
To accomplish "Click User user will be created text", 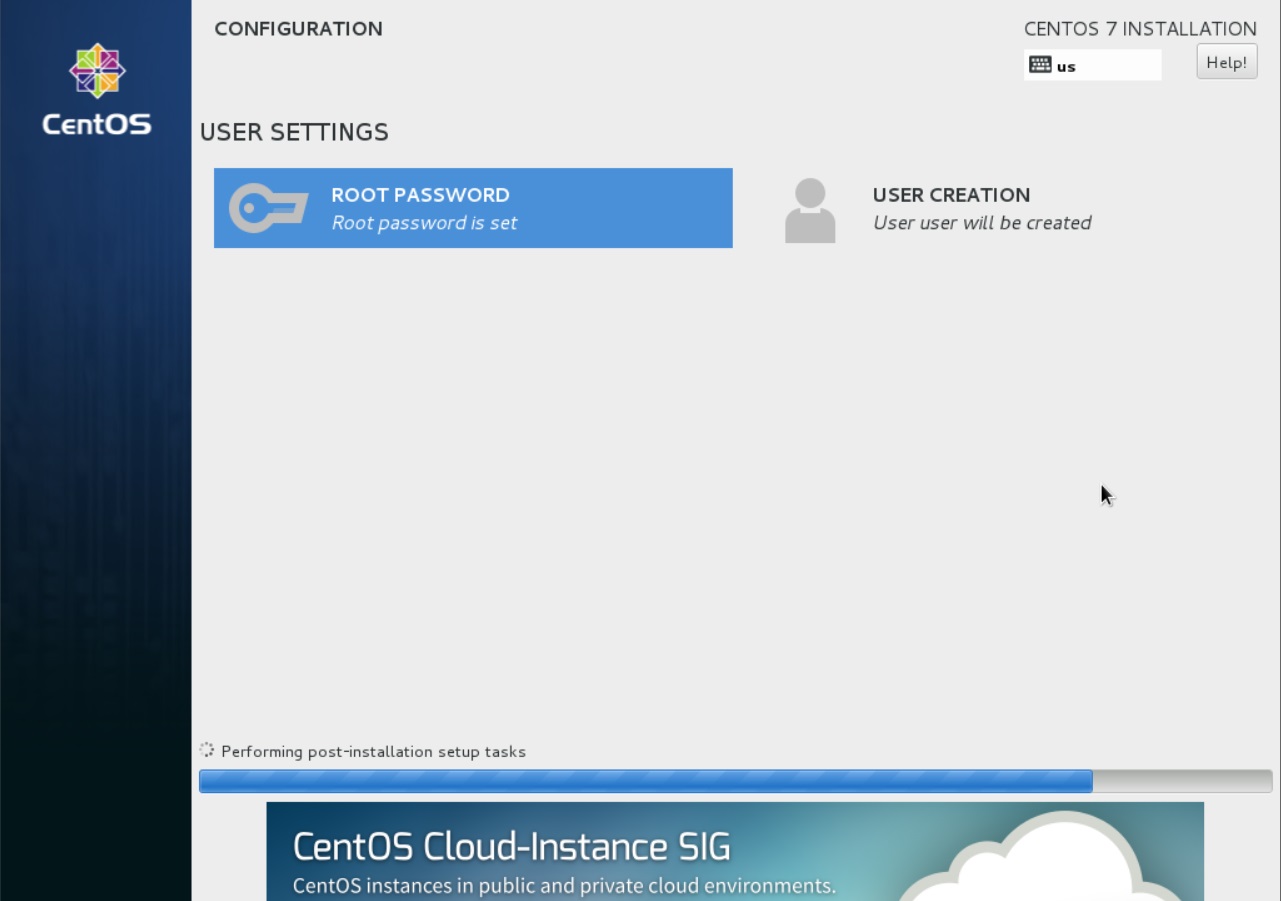I will click(x=981, y=222).
